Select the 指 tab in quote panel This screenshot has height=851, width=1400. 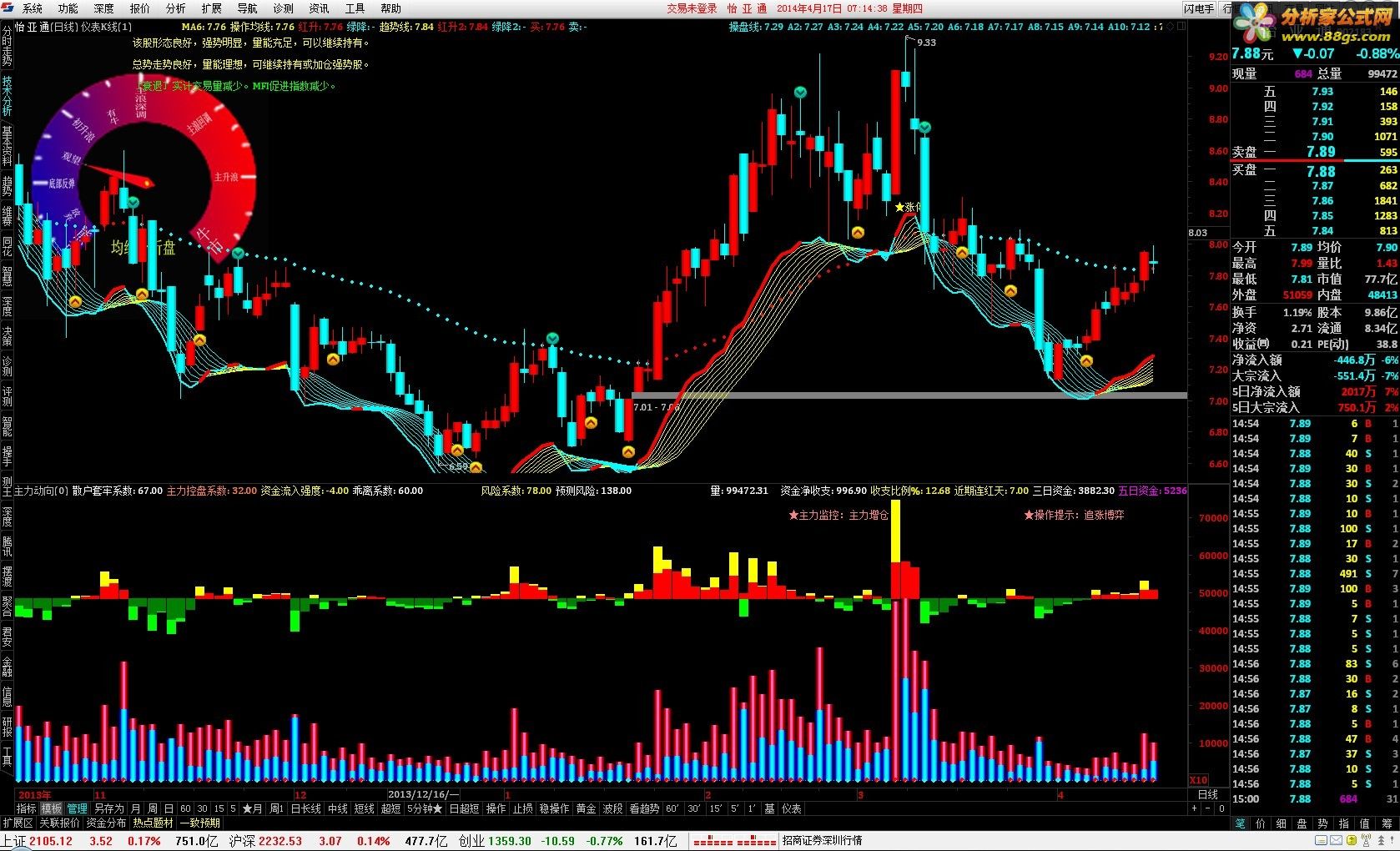[1344, 823]
